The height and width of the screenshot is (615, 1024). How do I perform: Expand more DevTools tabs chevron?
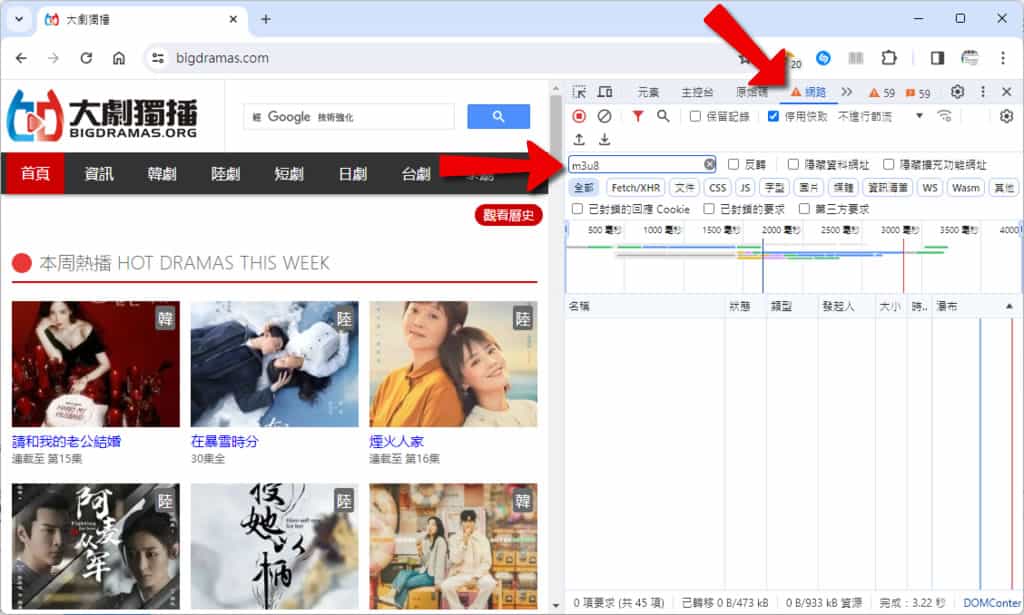point(846,92)
